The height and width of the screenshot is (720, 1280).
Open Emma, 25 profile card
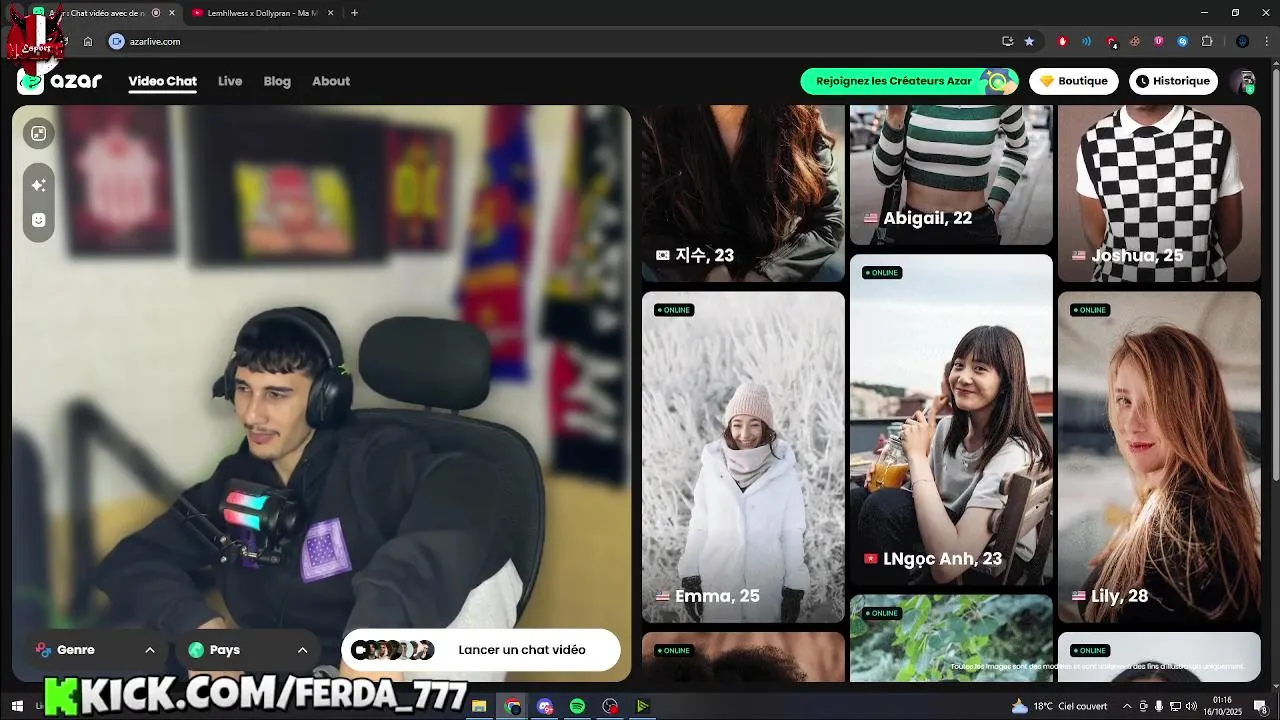pyautogui.click(x=743, y=457)
